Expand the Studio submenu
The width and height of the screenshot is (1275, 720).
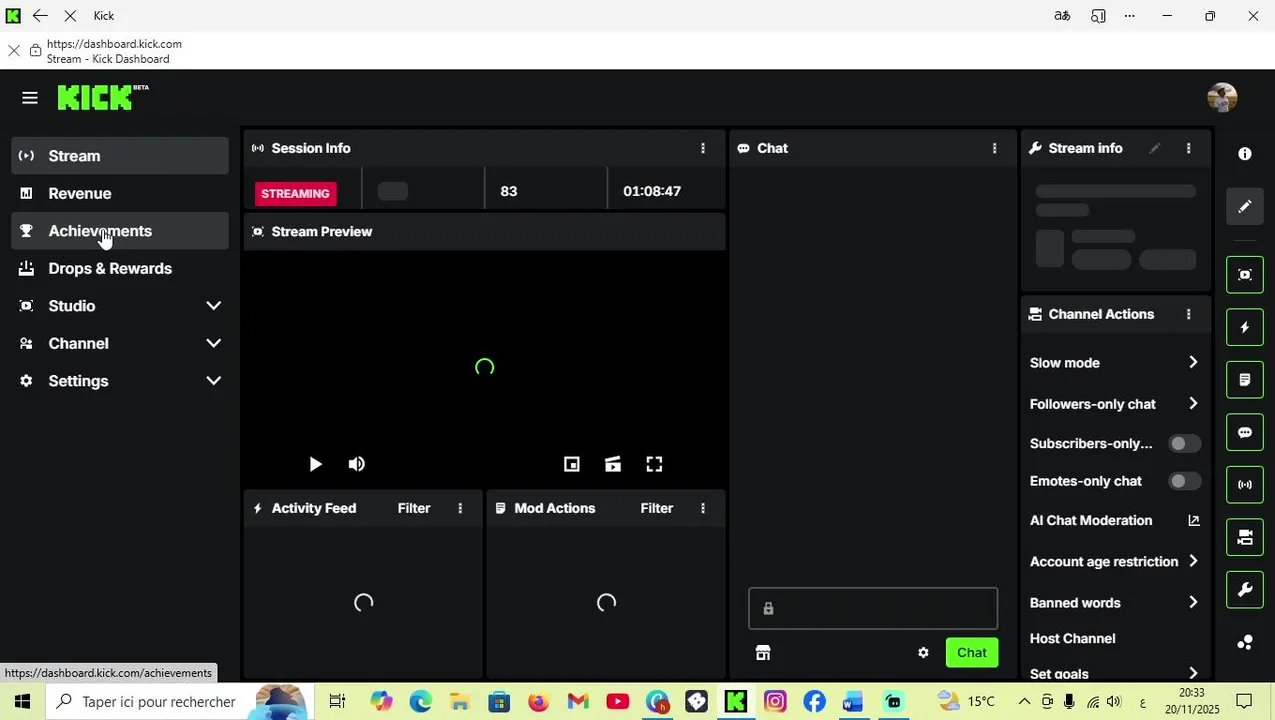(x=120, y=306)
